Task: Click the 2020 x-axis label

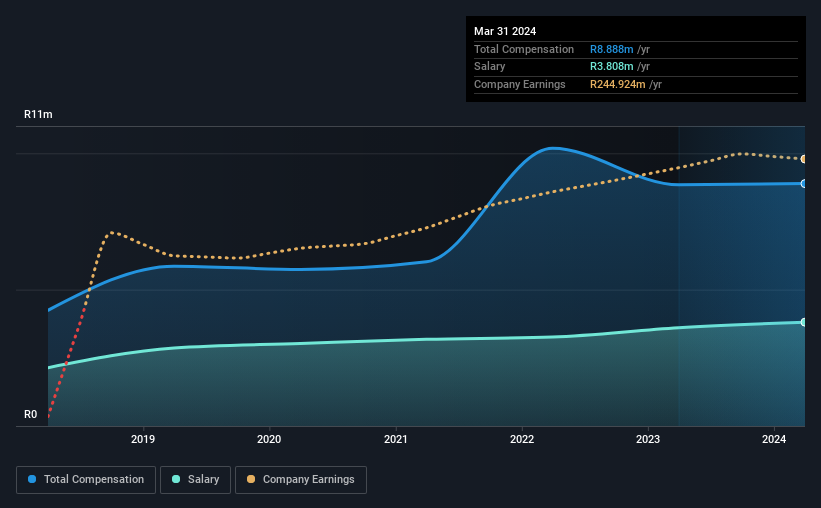Action: (269, 439)
